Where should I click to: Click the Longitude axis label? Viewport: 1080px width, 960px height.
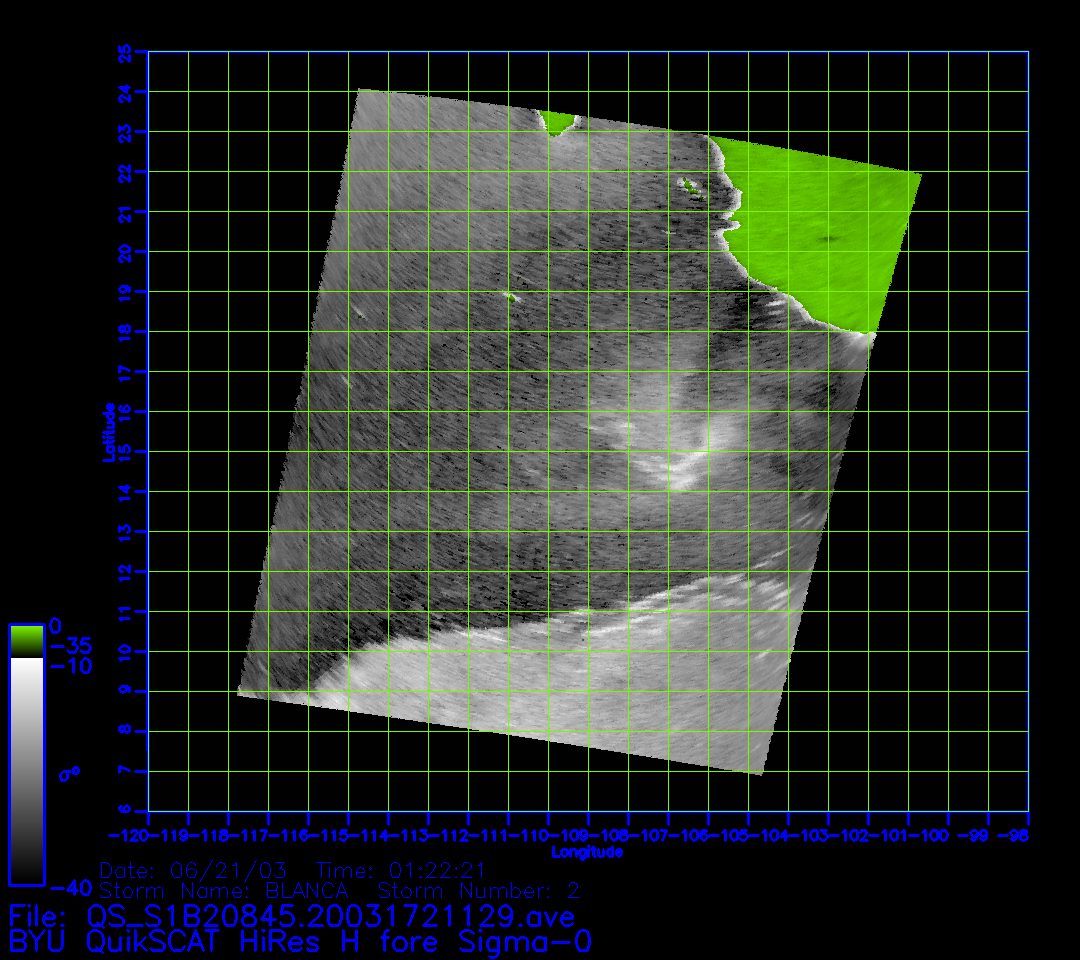point(587,852)
